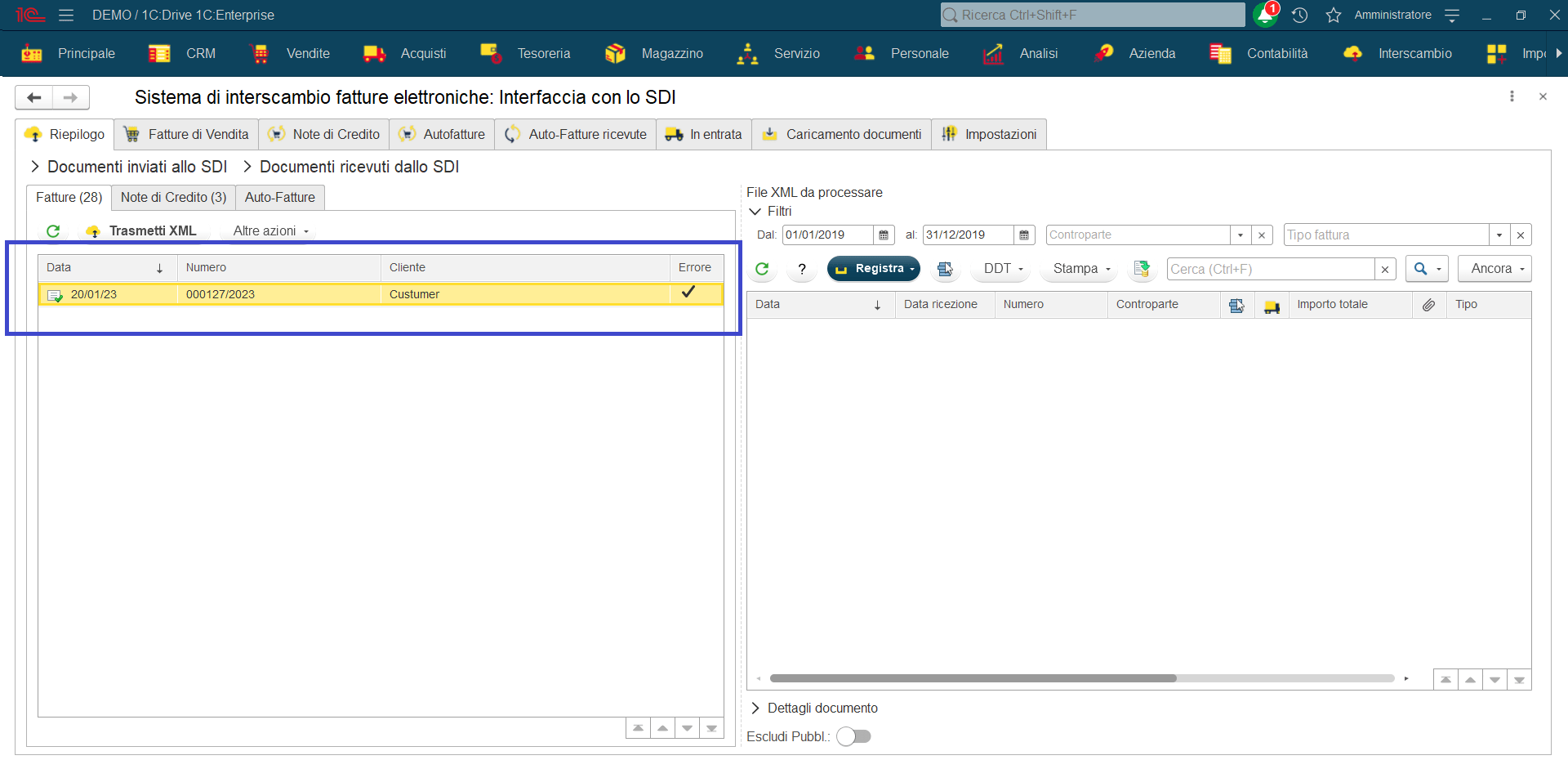This screenshot has width=1568, height=760.
Task: Open the history clock icon
Action: 1300,15
